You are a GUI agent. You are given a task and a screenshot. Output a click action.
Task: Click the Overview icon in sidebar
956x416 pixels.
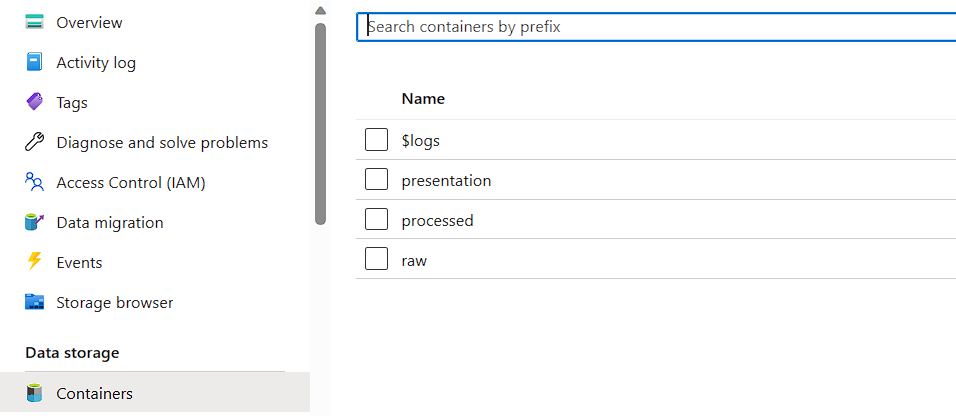pos(35,22)
